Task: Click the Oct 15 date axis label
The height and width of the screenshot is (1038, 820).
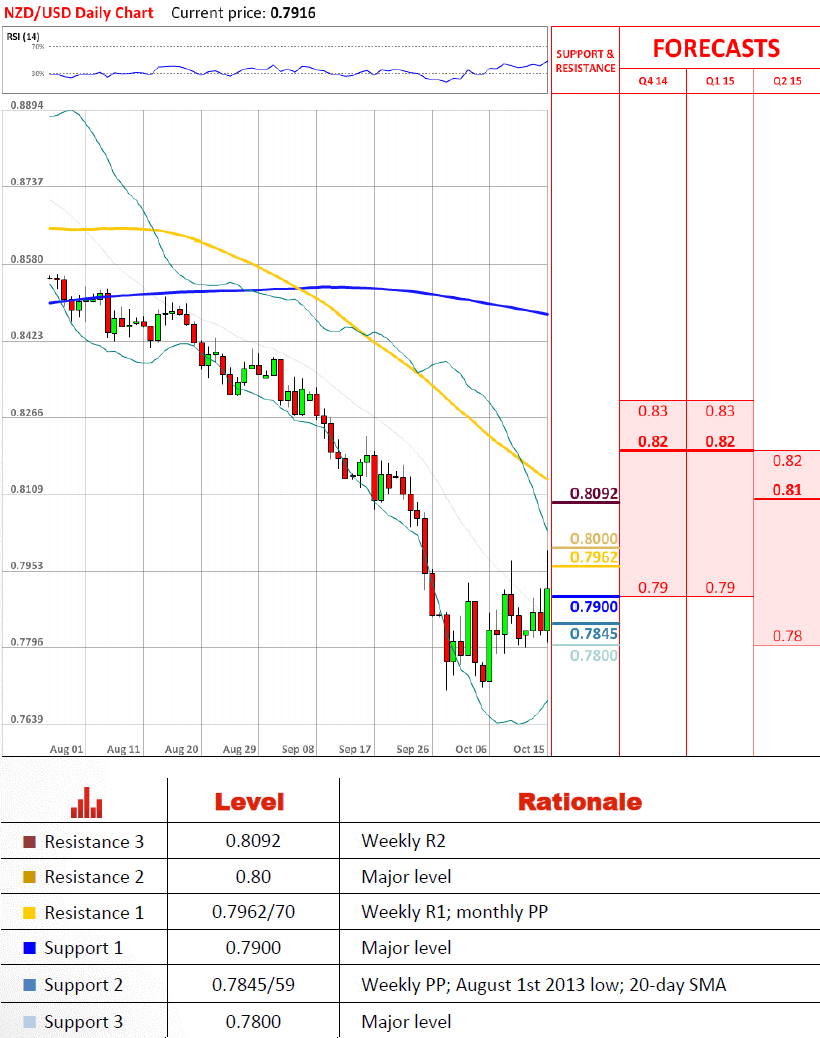Action: click(529, 749)
